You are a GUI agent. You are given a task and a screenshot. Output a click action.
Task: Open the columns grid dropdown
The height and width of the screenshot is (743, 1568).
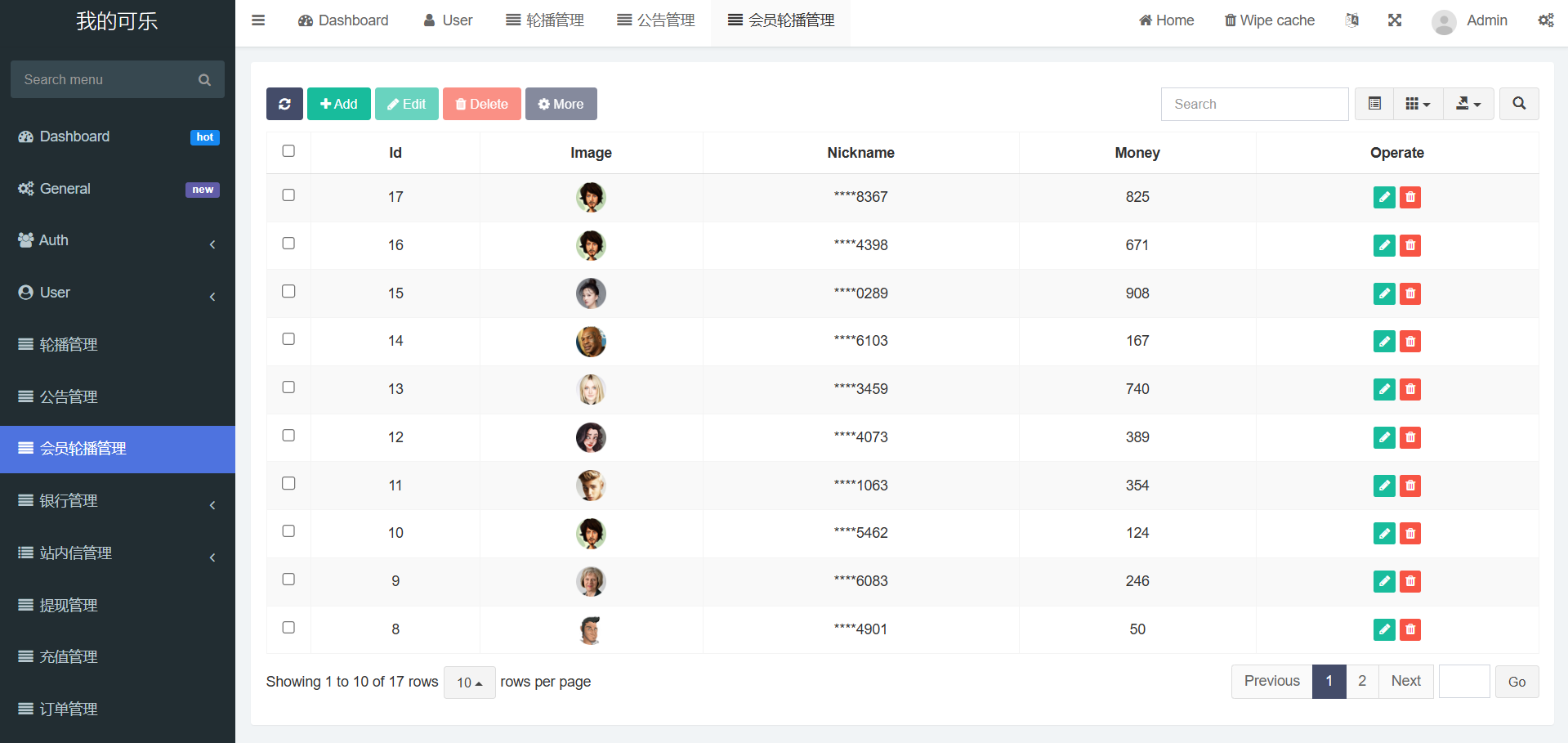[1418, 104]
